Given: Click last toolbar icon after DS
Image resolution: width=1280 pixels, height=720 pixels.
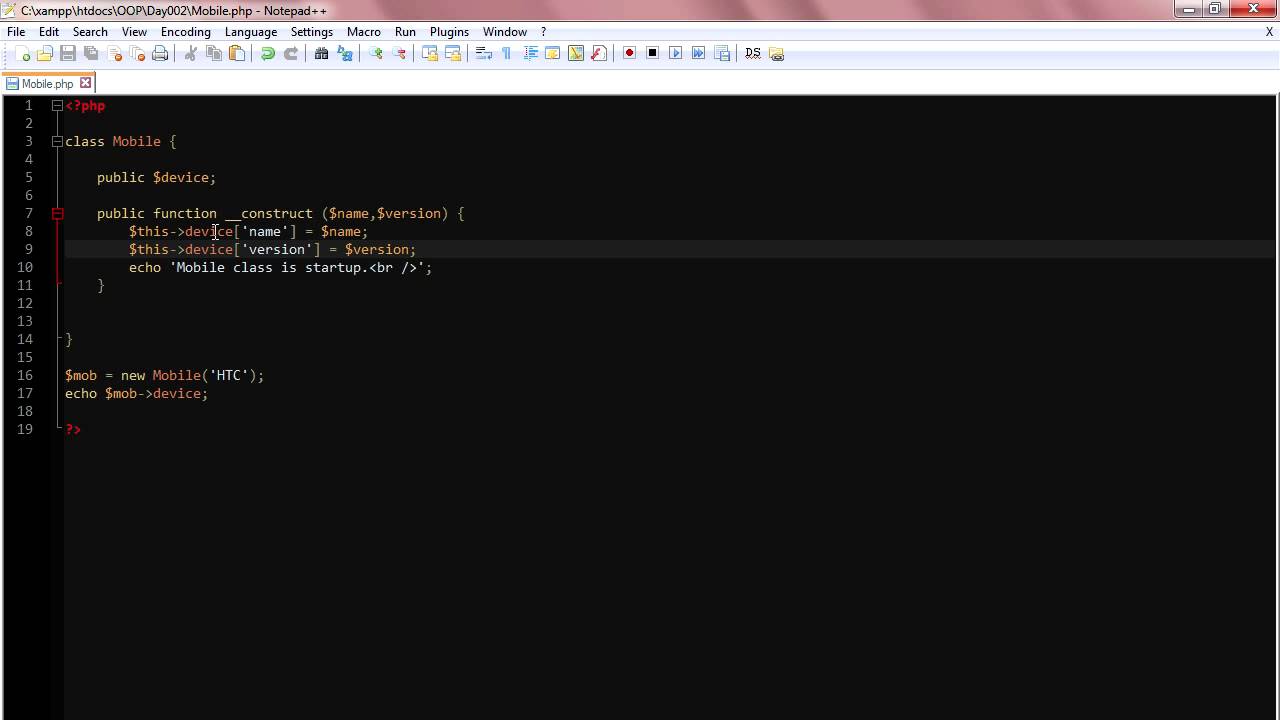Looking at the screenshot, I should click(776, 54).
